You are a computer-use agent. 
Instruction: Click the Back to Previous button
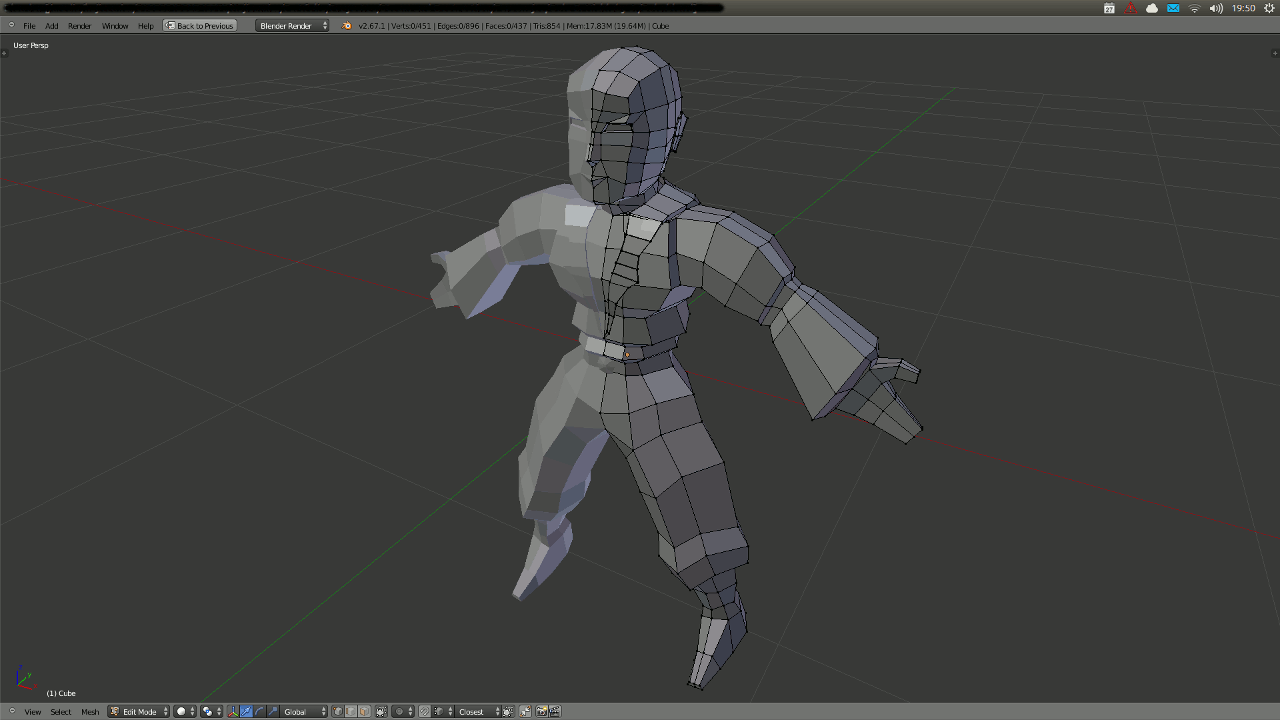pos(200,26)
